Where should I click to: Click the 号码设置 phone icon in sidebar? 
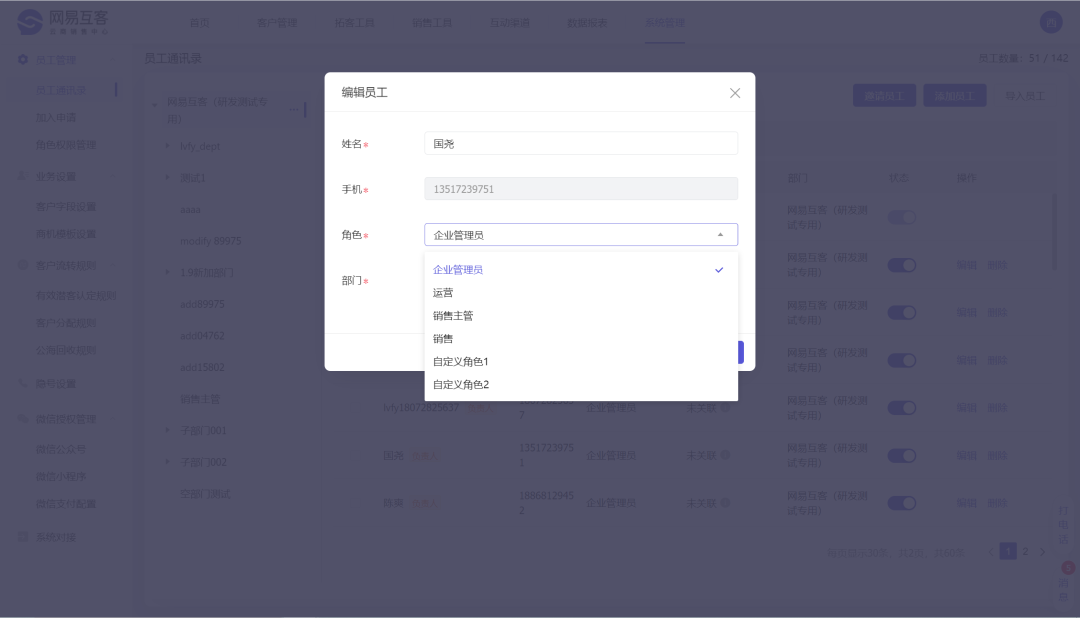[22, 381]
